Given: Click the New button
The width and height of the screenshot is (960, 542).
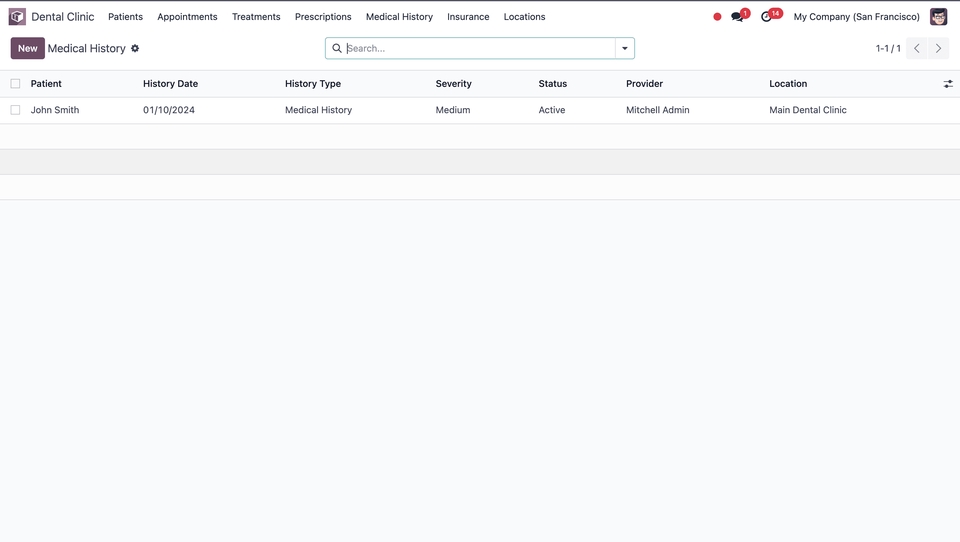Looking at the screenshot, I should point(28,48).
